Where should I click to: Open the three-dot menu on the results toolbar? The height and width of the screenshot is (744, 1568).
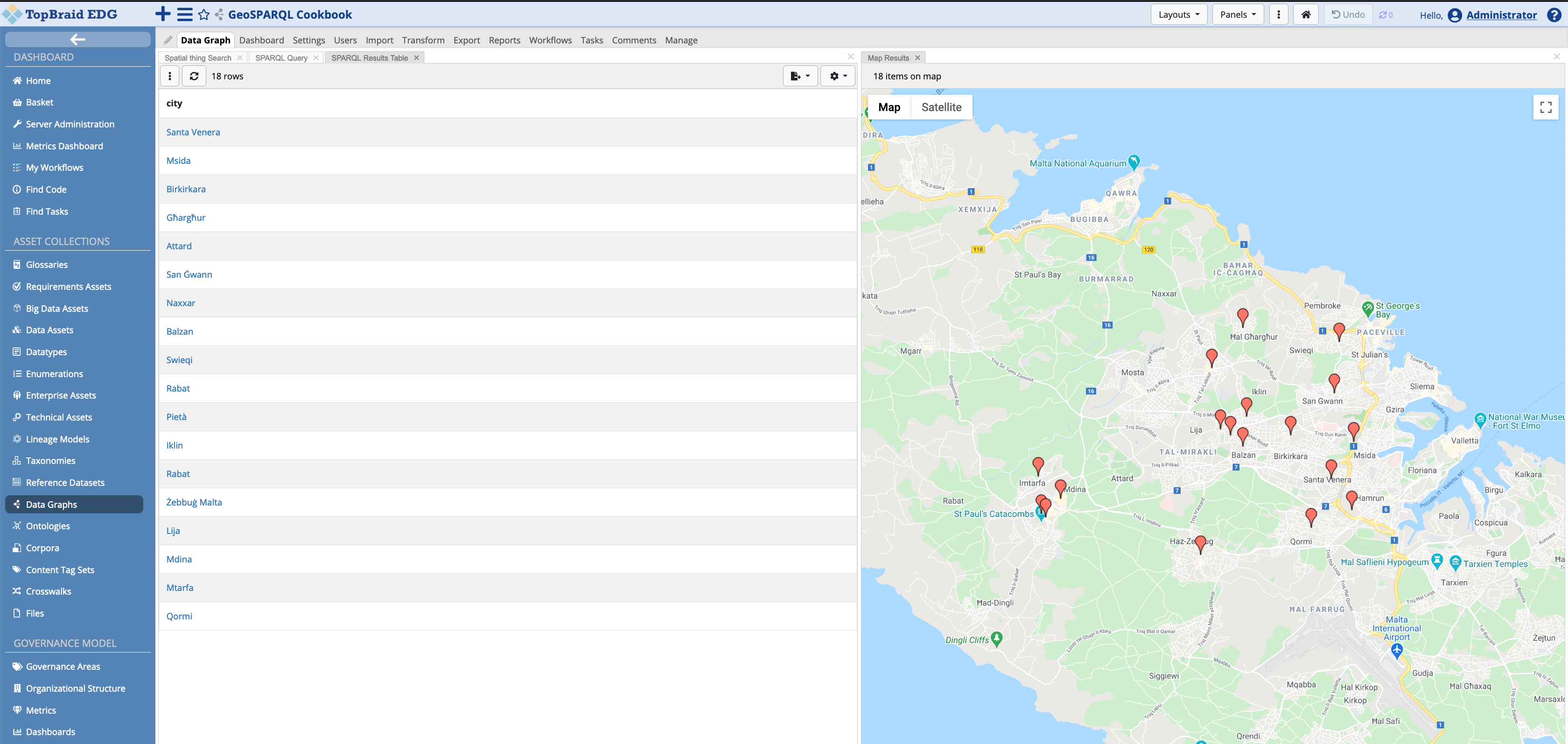click(x=169, y=76)
